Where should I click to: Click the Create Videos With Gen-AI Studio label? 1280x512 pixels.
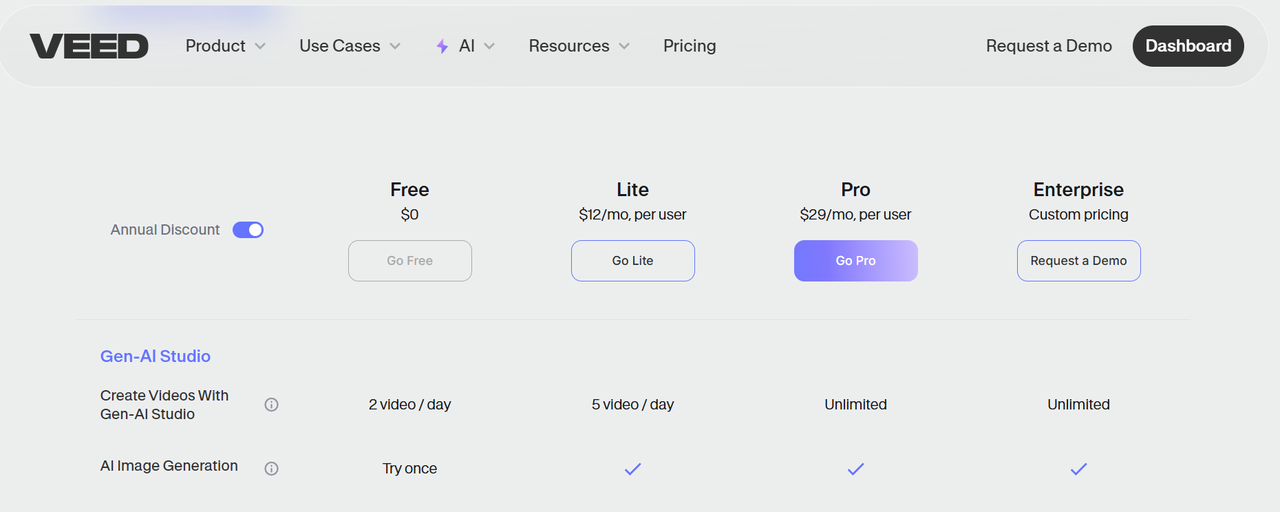[x=165, y=405]
